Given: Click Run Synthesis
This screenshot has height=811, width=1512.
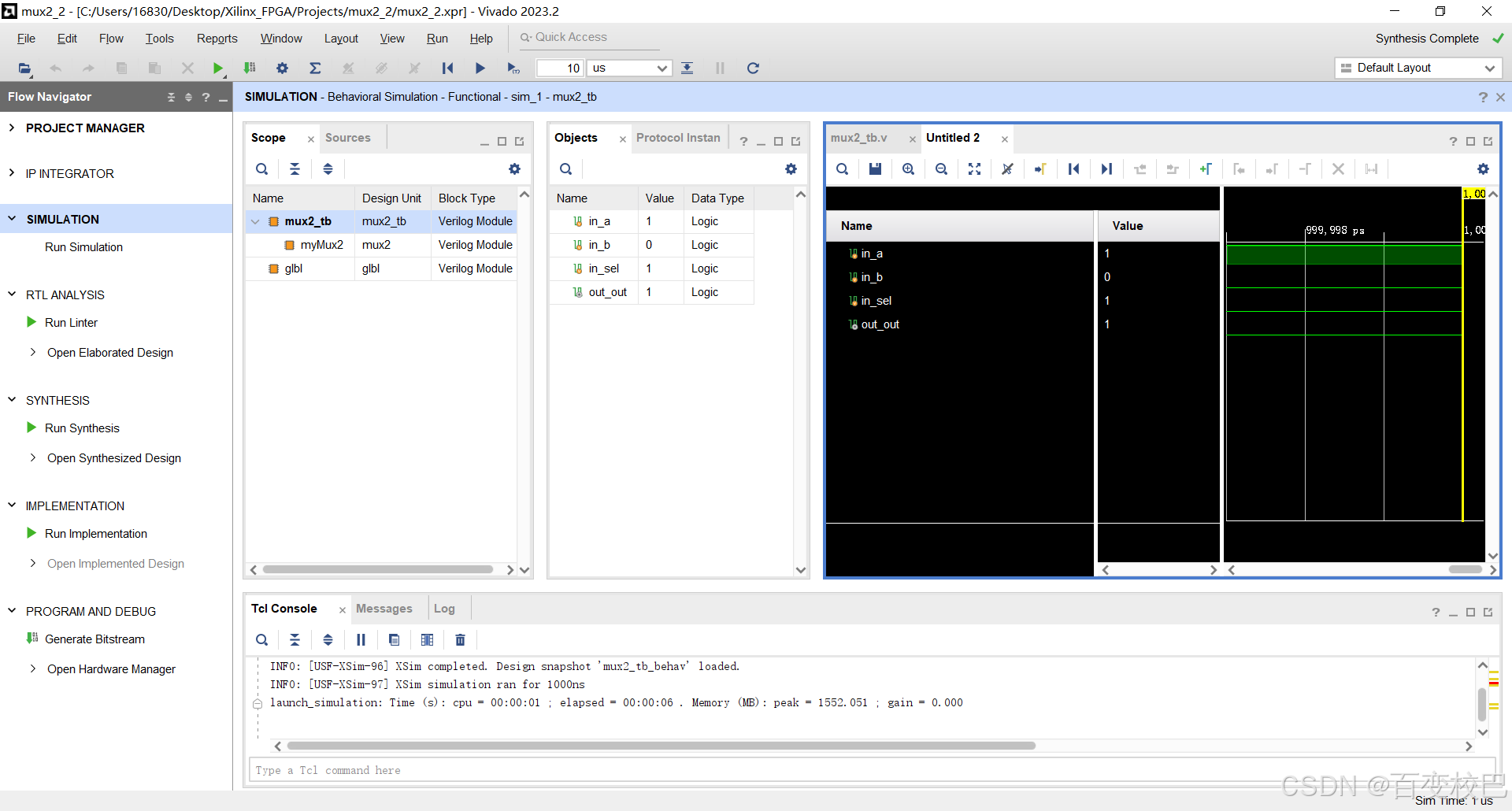Looking at the screenshot, I should [82, 428].
